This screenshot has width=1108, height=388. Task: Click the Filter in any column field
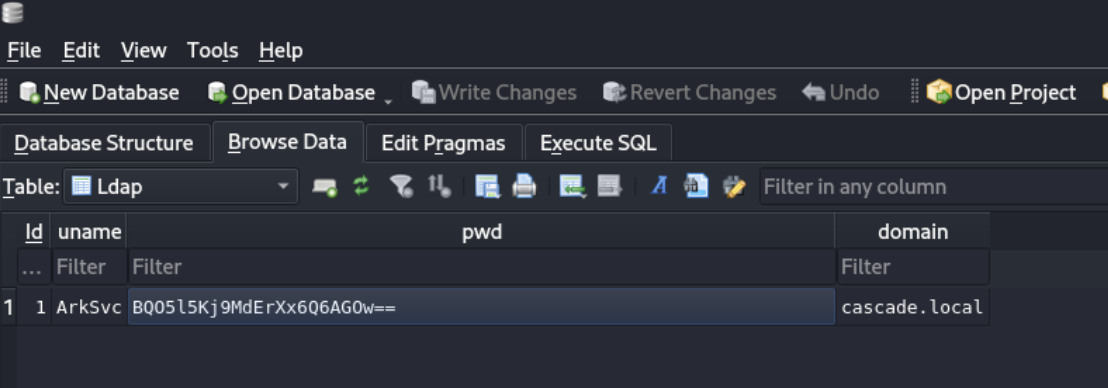pyautogui.click(x=933, y=187)
